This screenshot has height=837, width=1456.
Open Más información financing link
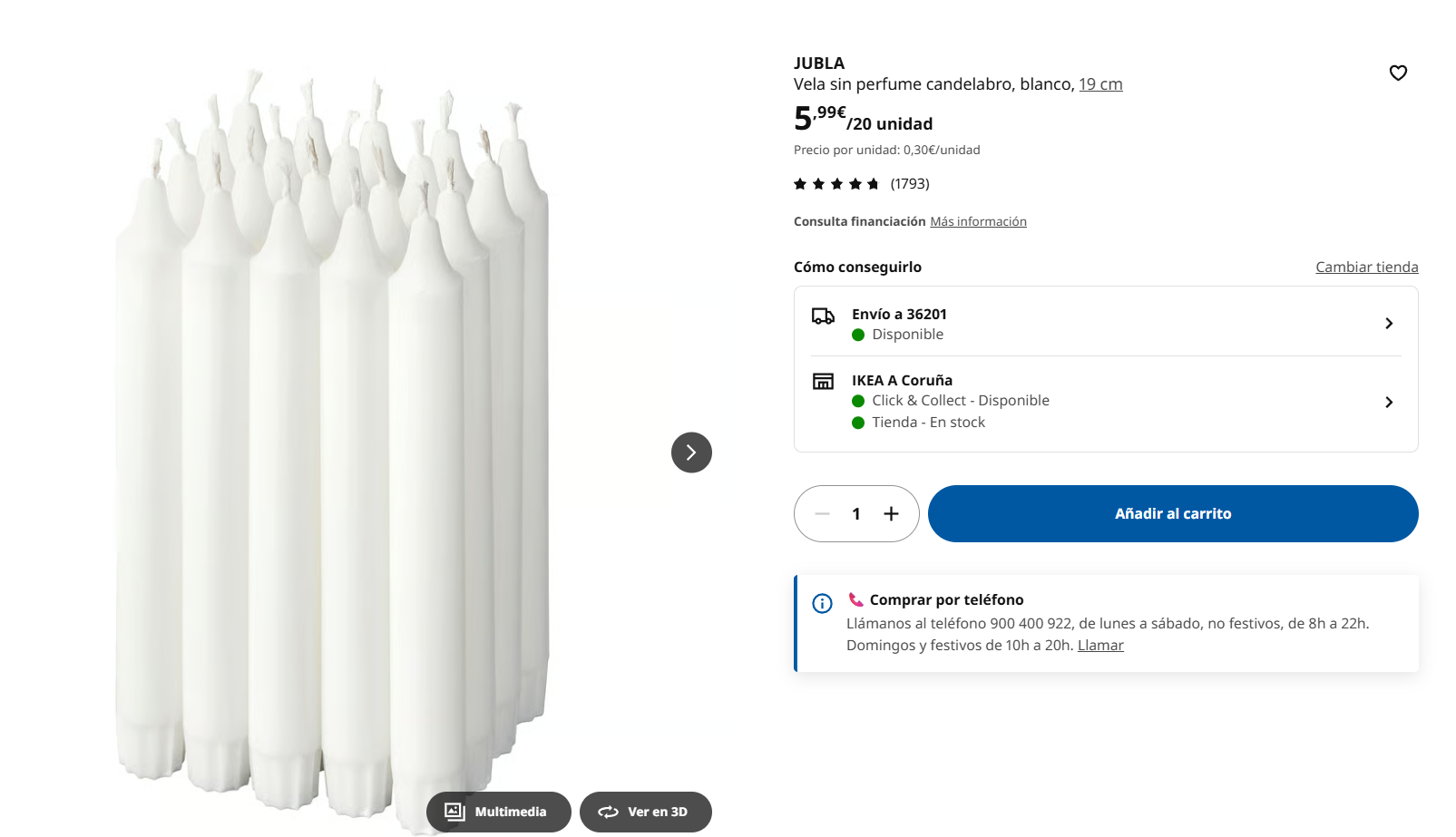pos(978,221)
